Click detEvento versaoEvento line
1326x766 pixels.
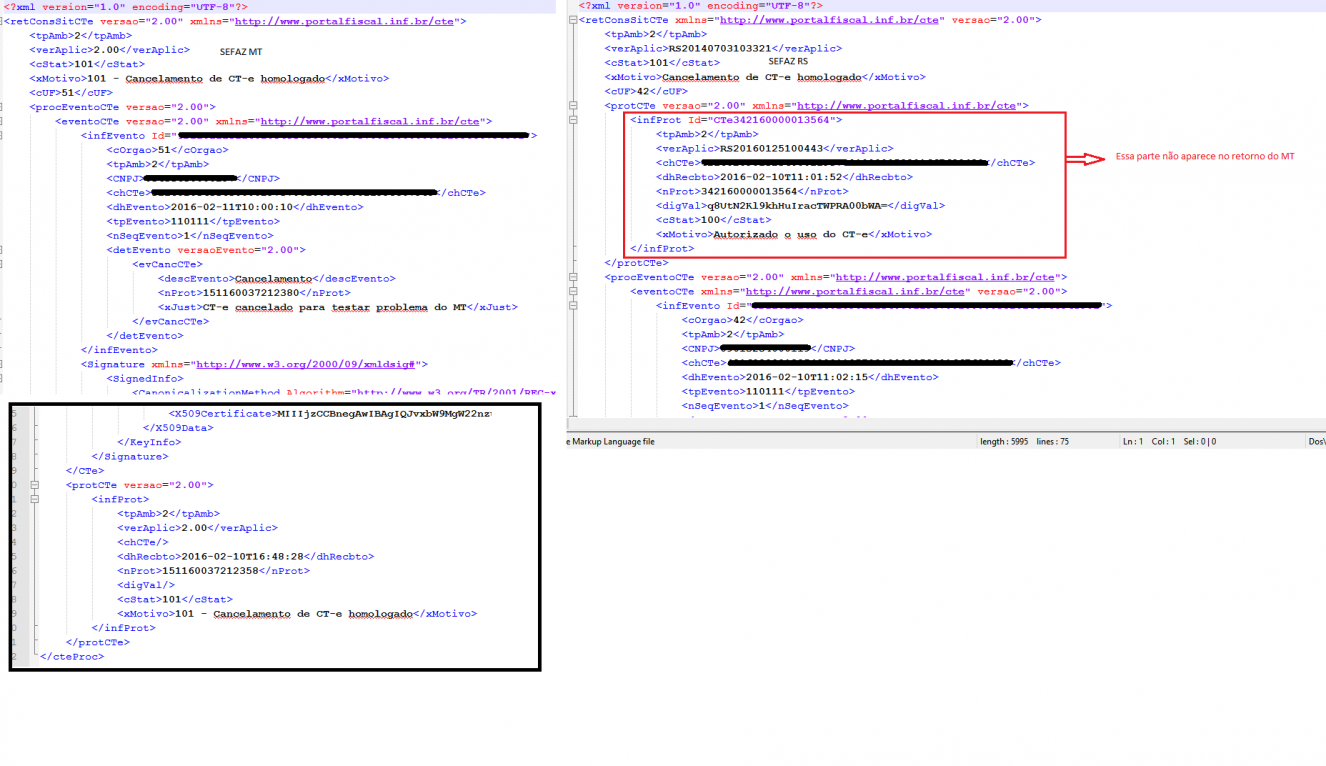pyautogui.click(x=206, y=250)
